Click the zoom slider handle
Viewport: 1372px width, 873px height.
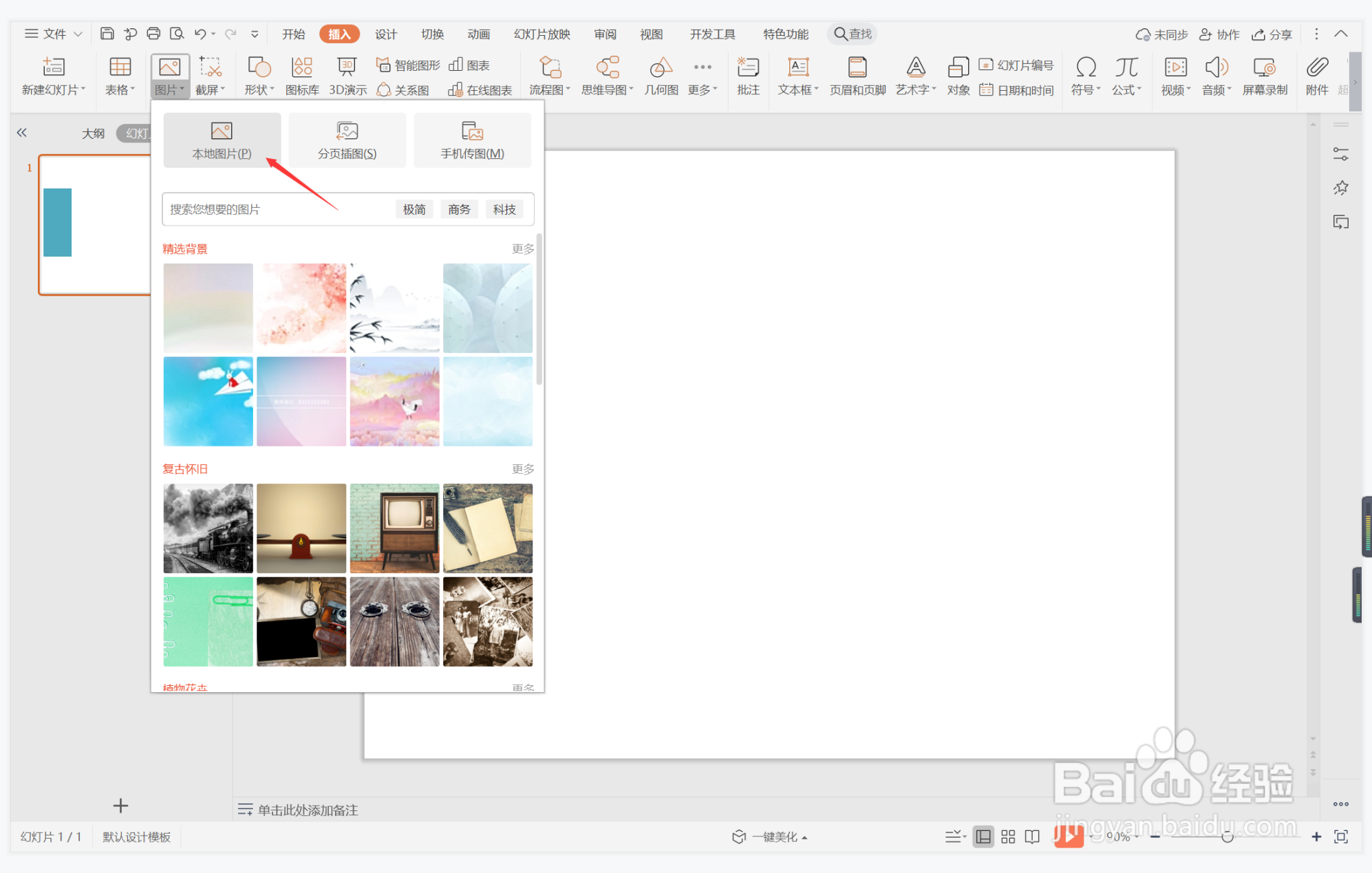[x=1227, y=837]
